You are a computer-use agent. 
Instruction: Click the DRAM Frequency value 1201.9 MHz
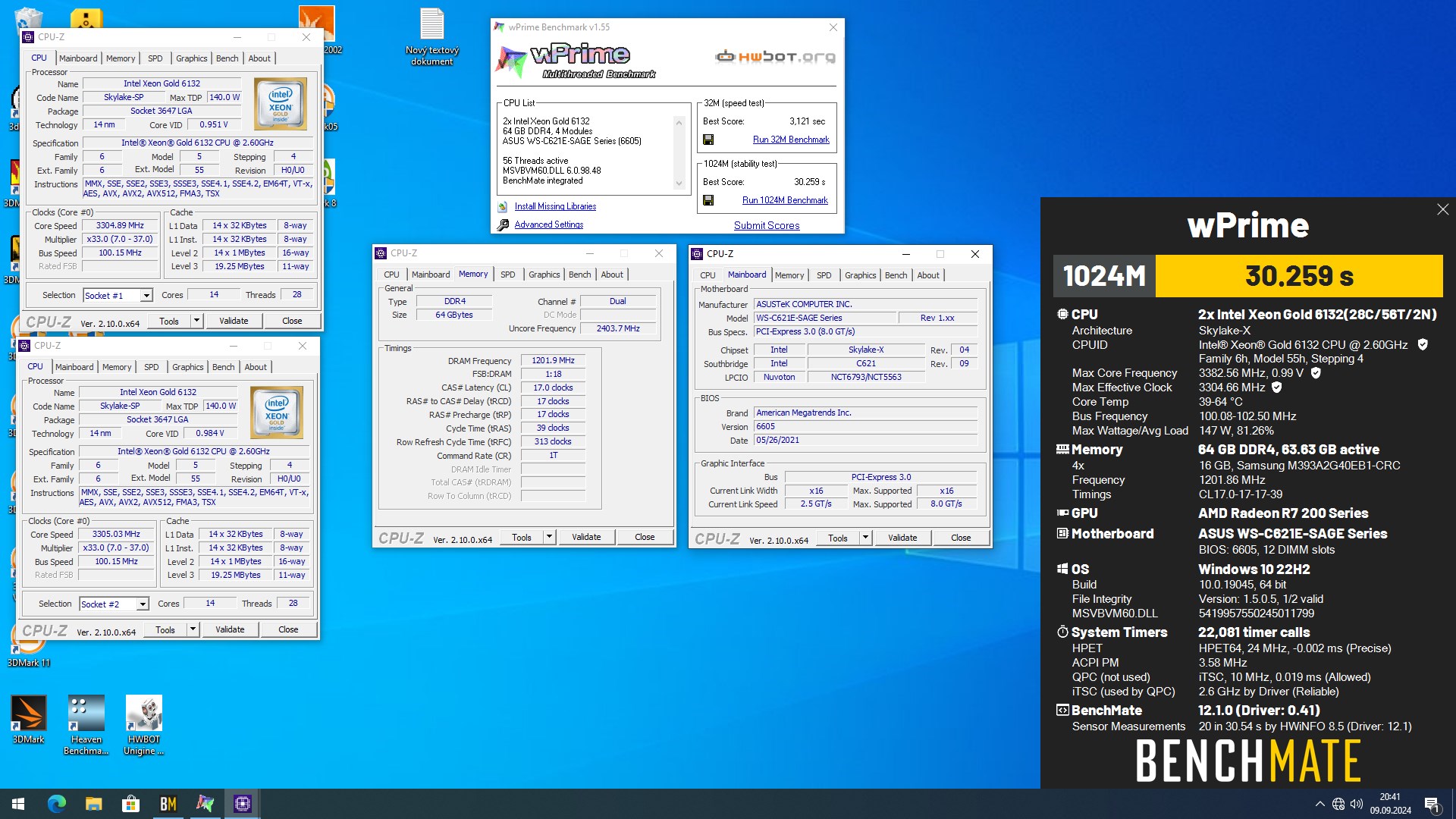553,361
